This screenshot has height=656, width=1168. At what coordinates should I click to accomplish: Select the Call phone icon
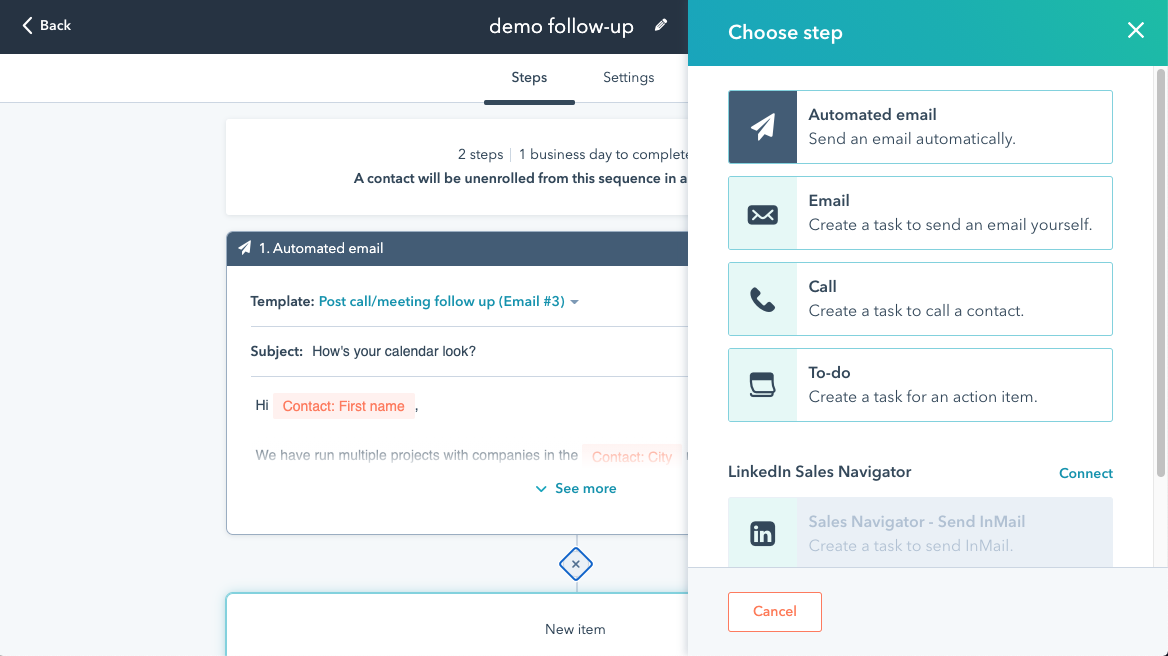pos(763,299)
